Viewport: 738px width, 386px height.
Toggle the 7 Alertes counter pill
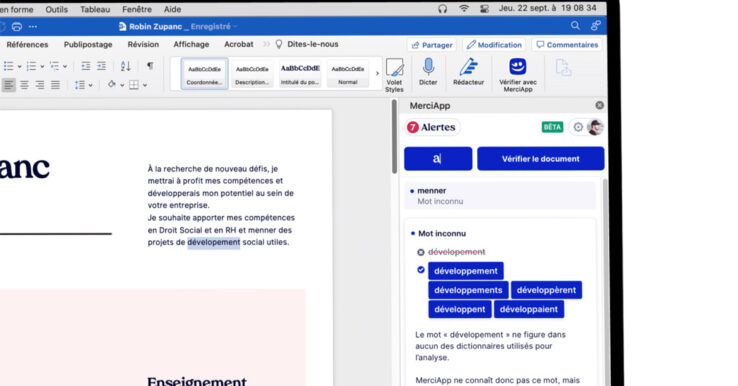click(x=432, y=127)
